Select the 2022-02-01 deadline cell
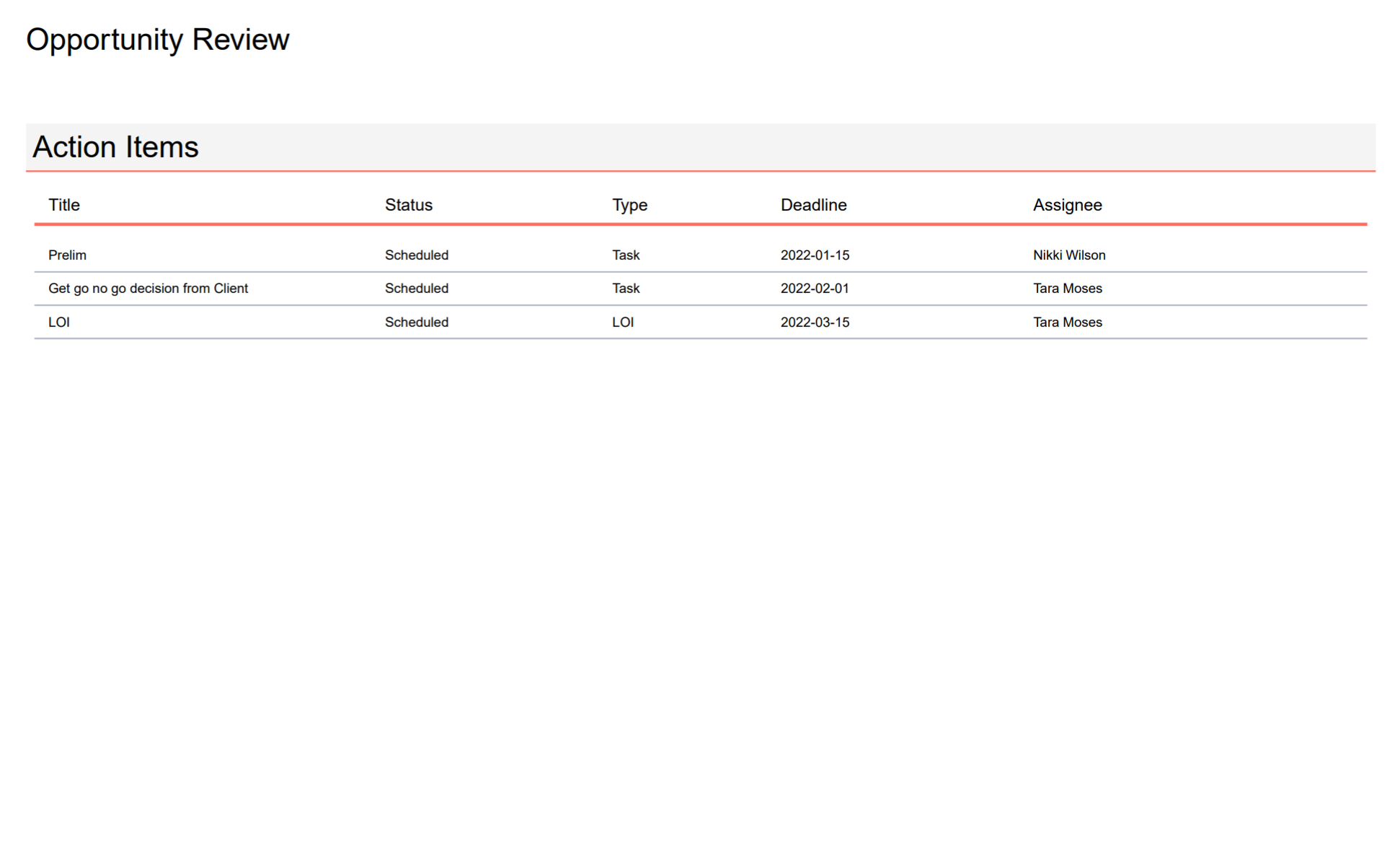 (815, 289)
